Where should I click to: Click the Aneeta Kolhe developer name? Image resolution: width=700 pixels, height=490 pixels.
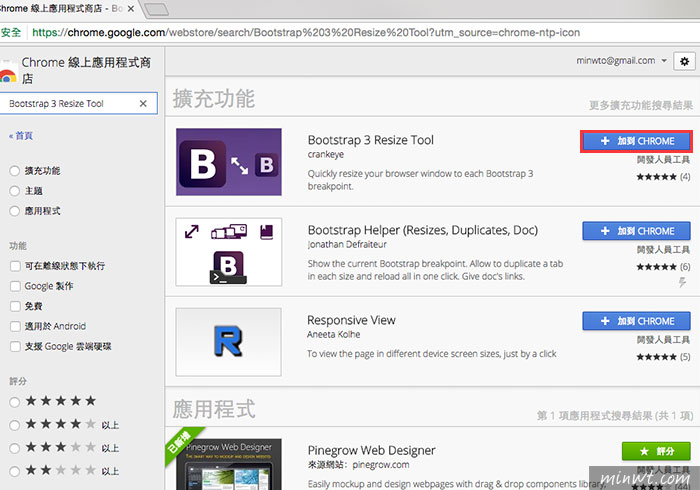[x=333, y=334]
